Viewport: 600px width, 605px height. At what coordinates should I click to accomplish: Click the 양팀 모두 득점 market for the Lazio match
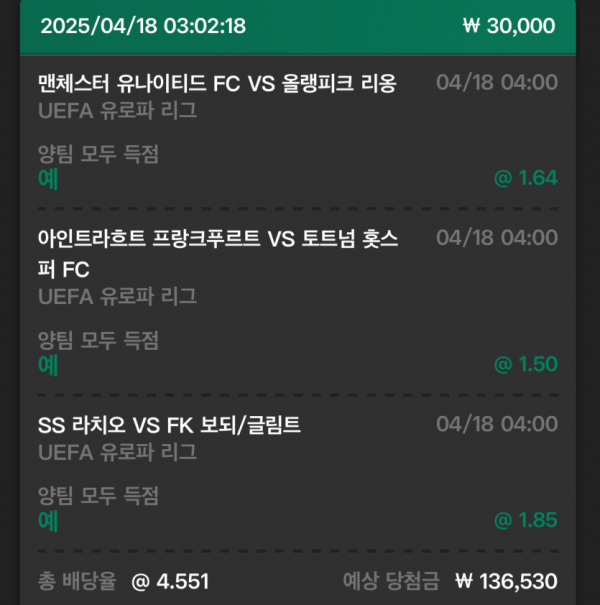click(x=98, y=496)
